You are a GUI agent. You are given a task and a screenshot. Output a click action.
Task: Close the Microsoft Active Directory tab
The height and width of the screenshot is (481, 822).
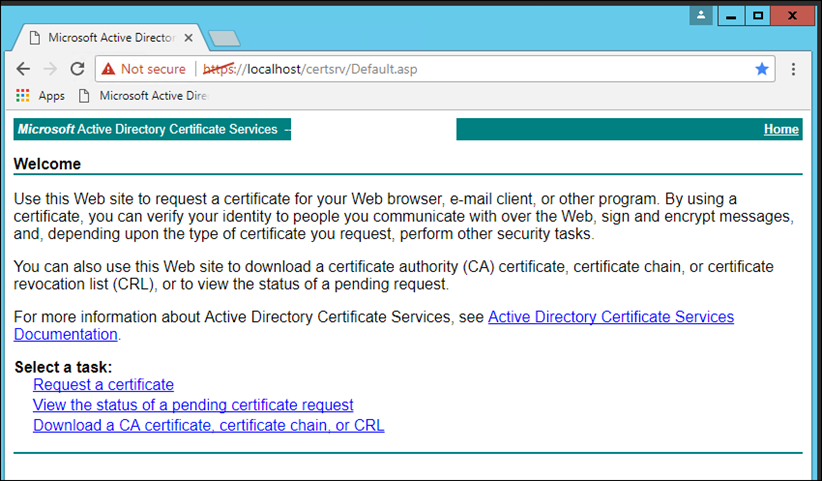[189, 38]
